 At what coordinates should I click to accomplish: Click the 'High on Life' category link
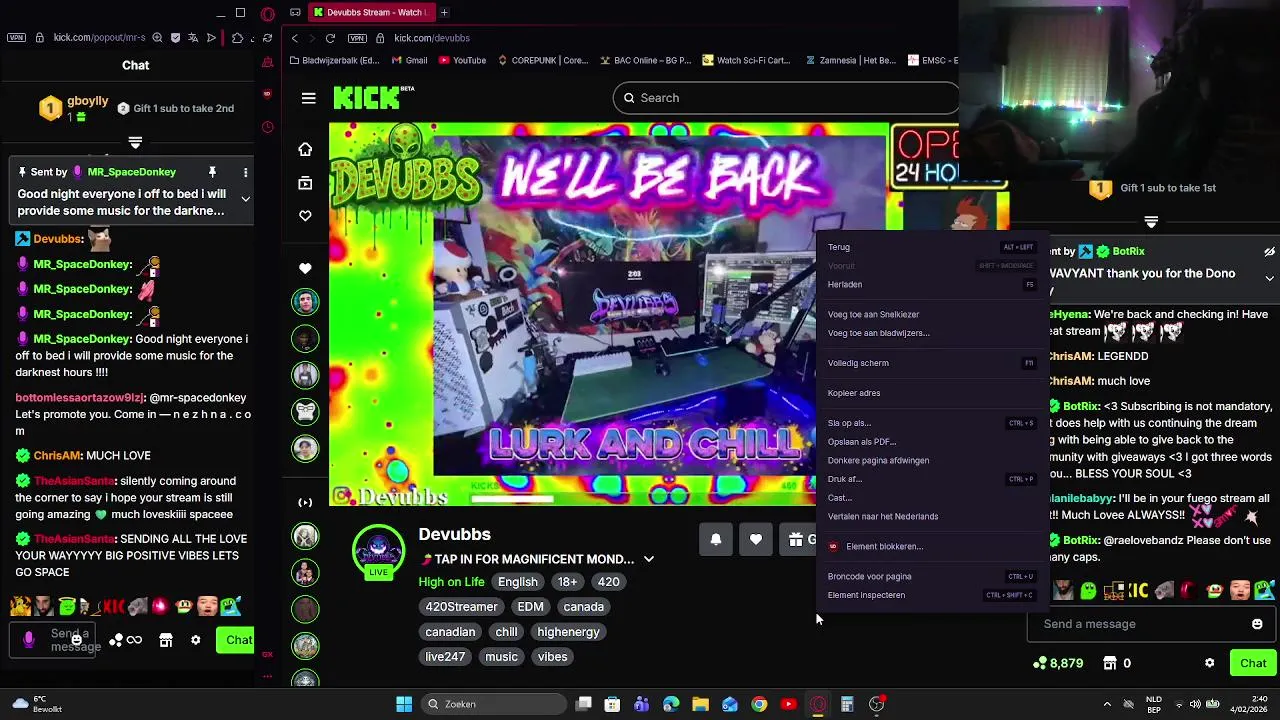click(x=451, y=582)
